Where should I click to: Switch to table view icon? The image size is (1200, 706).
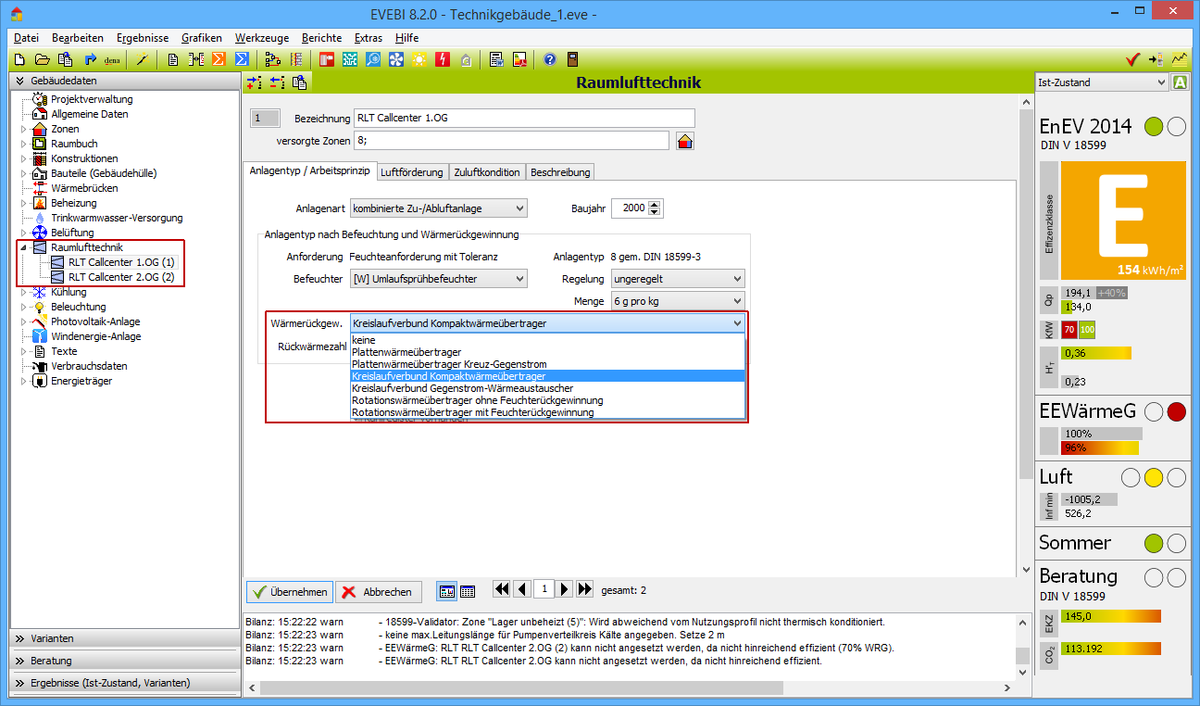coord(467,591)
